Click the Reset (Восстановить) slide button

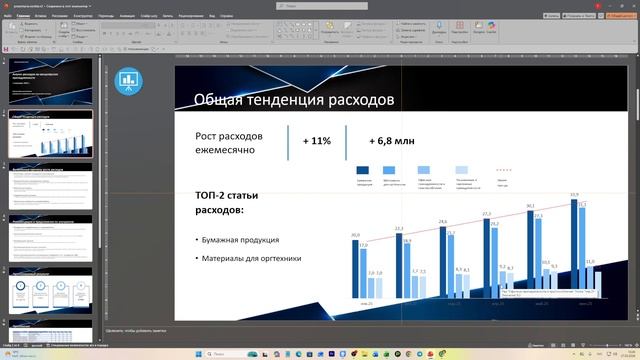click(84, 30)
